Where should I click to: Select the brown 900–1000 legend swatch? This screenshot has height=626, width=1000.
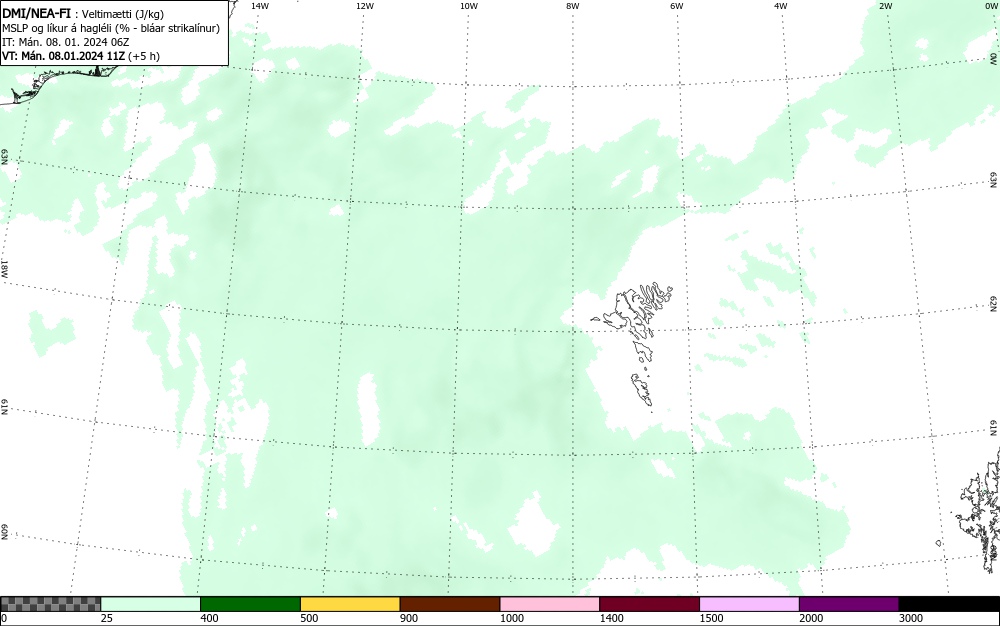click(450, 604)
